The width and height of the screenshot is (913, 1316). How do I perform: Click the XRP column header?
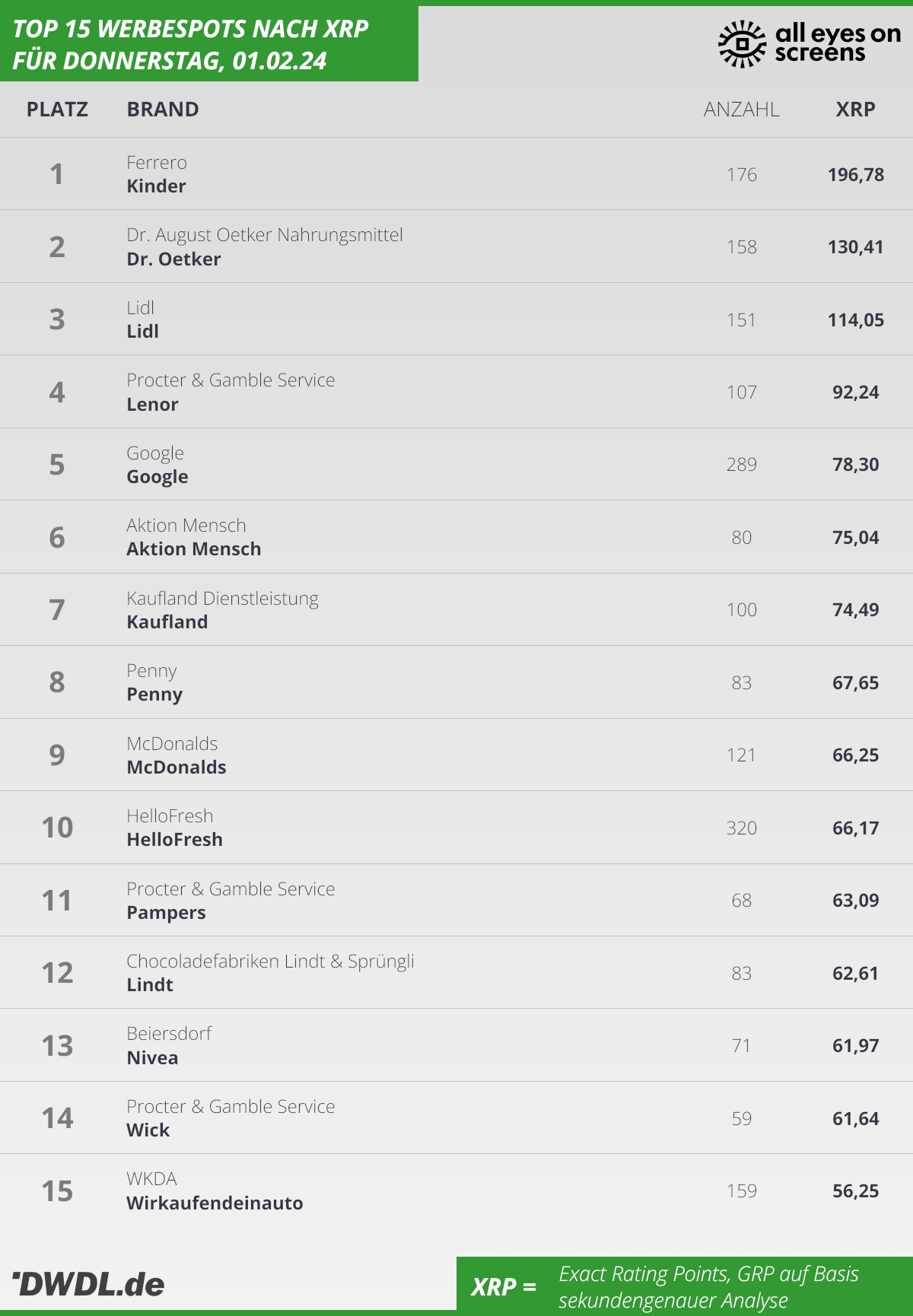tap(855, 110)
